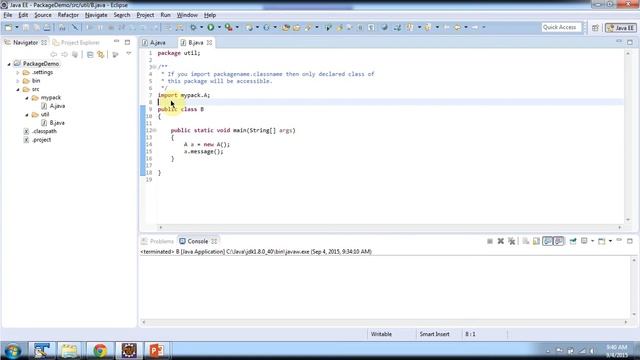This screenshot has width=640, height=360.
Task: Open the file explorer taskbar icon
Action: coord(70,351)
